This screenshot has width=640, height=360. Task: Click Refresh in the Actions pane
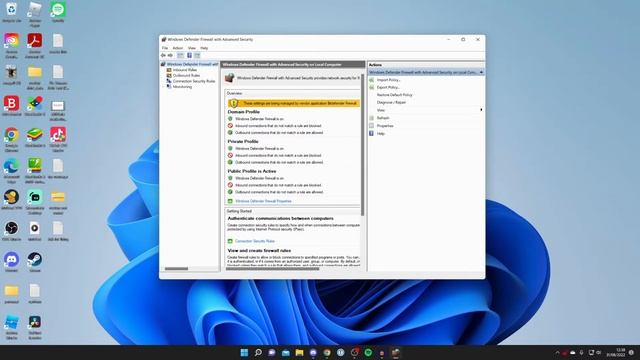coord(382,118)
